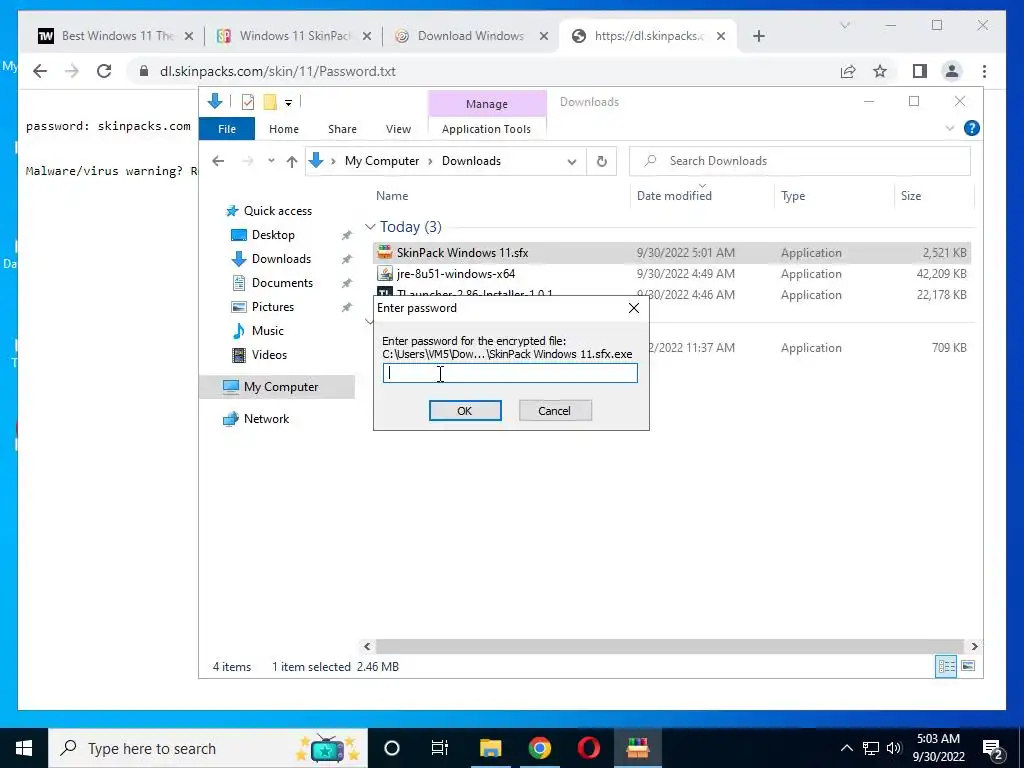Close the Enter password dialog
This screenshot has width=1024, height=768.
(x=633, y=308)
